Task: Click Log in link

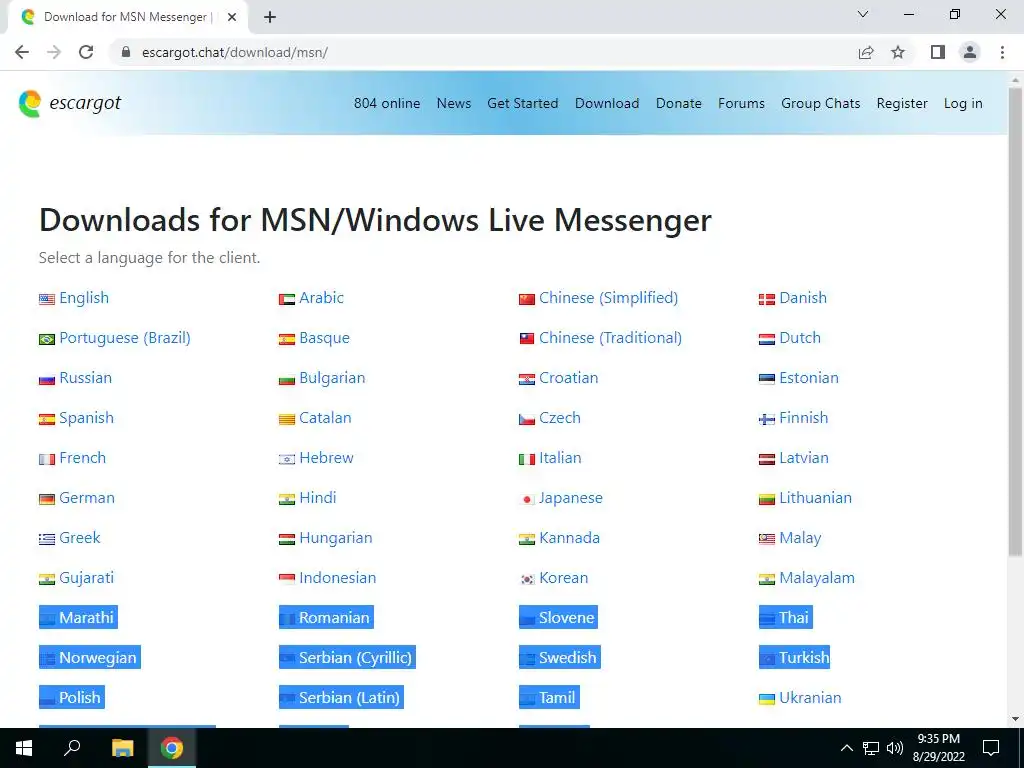Action: pos(963,103)
